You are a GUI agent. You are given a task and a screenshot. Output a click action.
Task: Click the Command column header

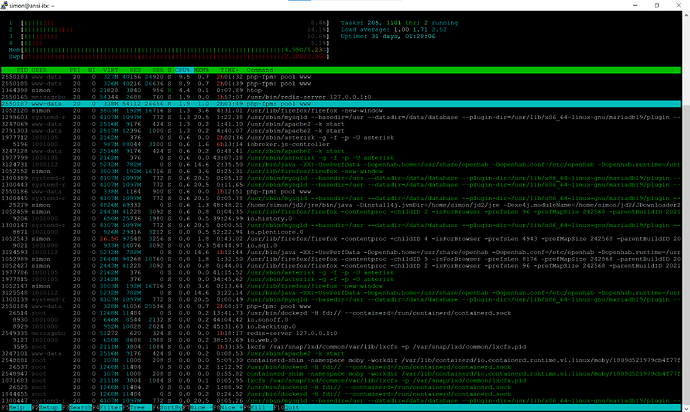click(x=260, y=70)
